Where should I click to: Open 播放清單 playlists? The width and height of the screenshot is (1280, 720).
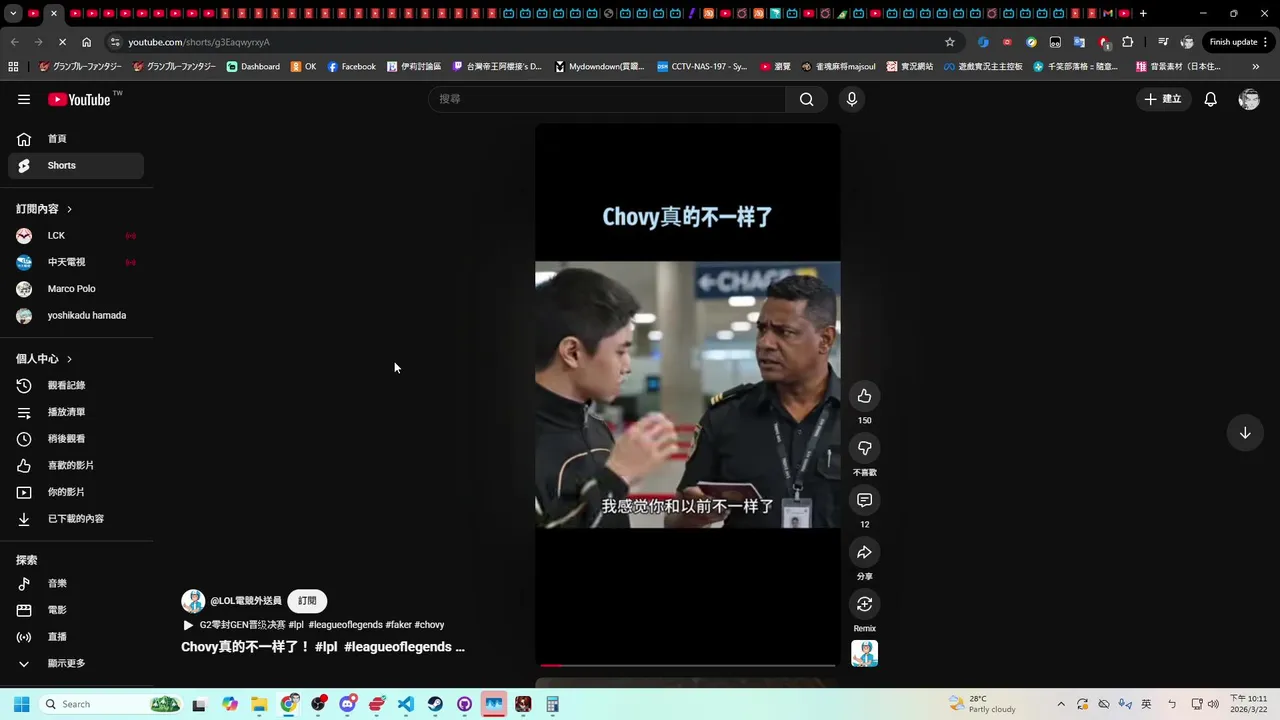(76, 412)
